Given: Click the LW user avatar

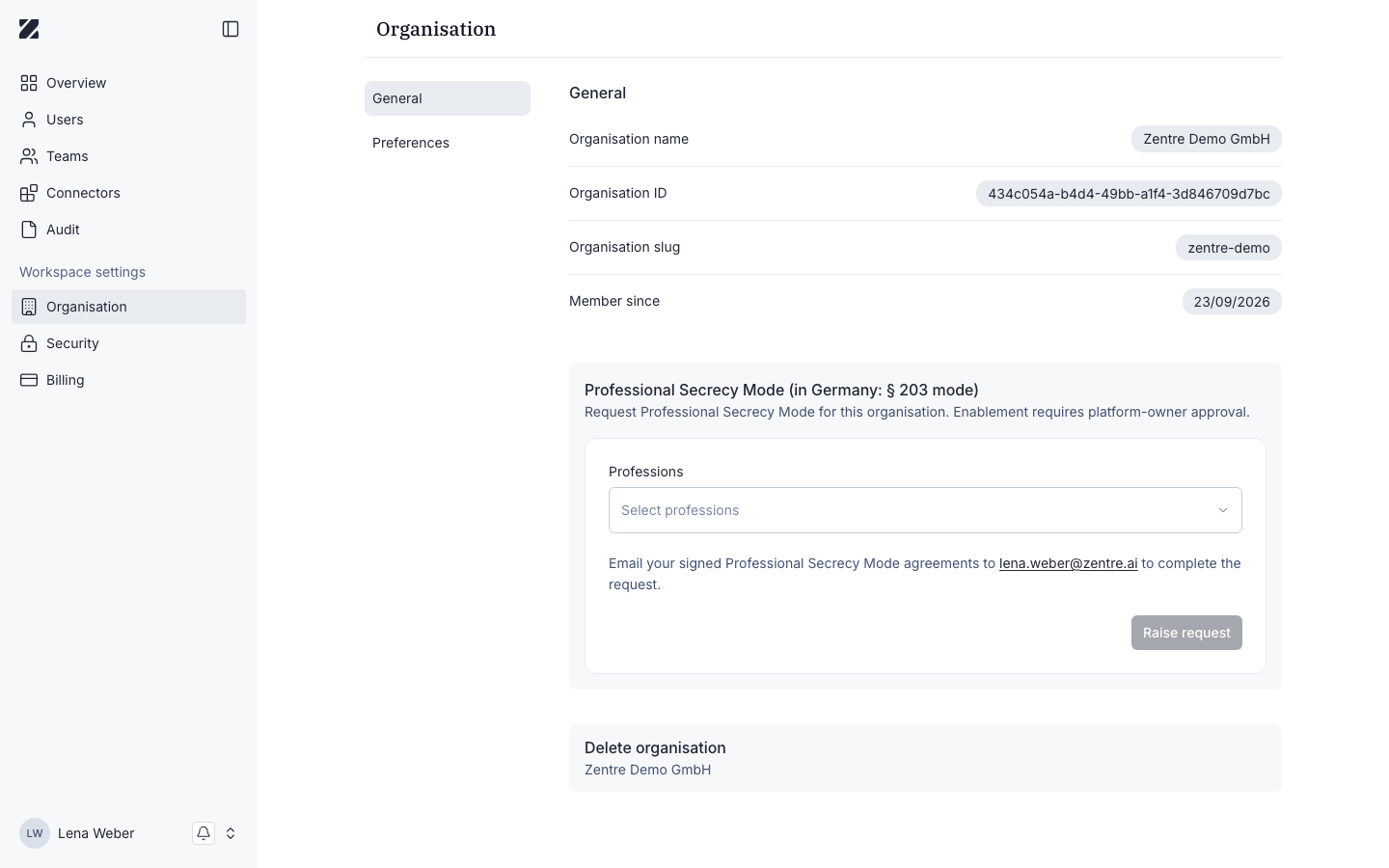Looking at the screenshot, I should click(x=35, y=833).
